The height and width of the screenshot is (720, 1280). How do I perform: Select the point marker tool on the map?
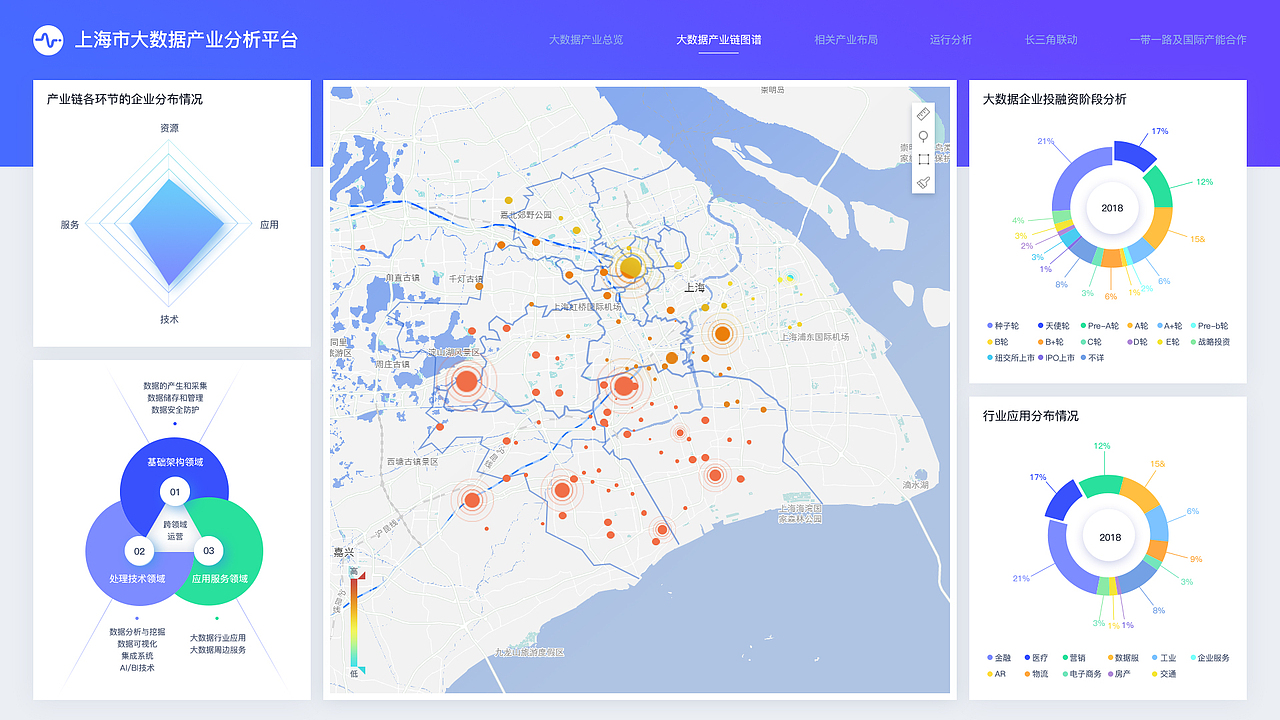click(924, 137)
